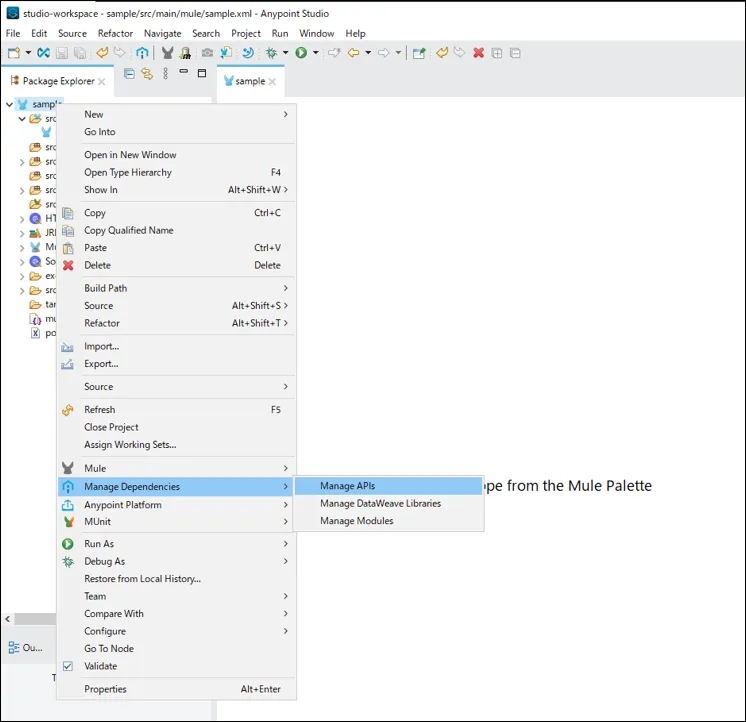746x722 pixels.
Task: Open the MUnit submenu
Action: 177,522
